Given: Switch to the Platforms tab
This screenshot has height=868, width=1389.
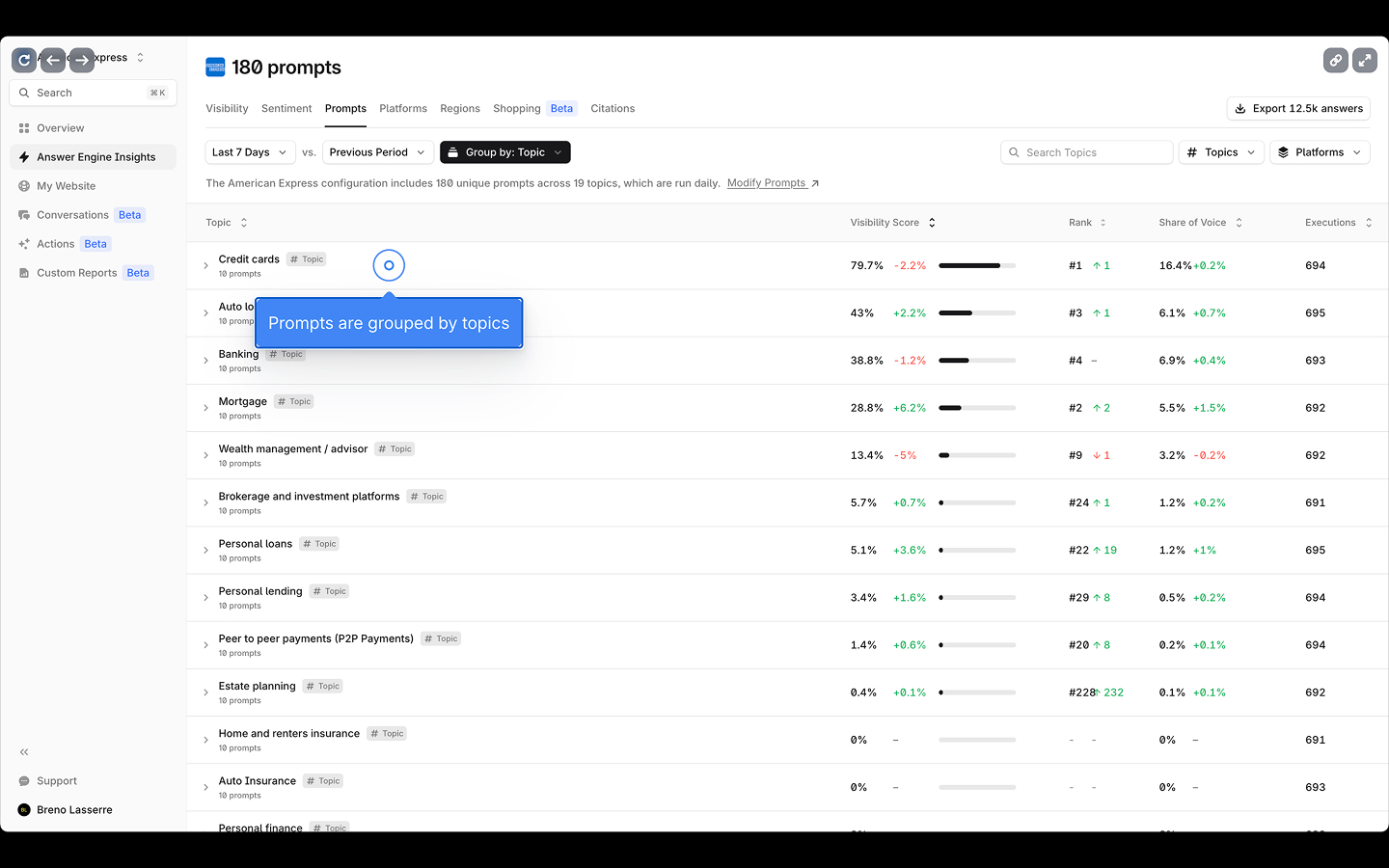Looking at the screenshot, I should pyautogui.click(x=403, y=109).
